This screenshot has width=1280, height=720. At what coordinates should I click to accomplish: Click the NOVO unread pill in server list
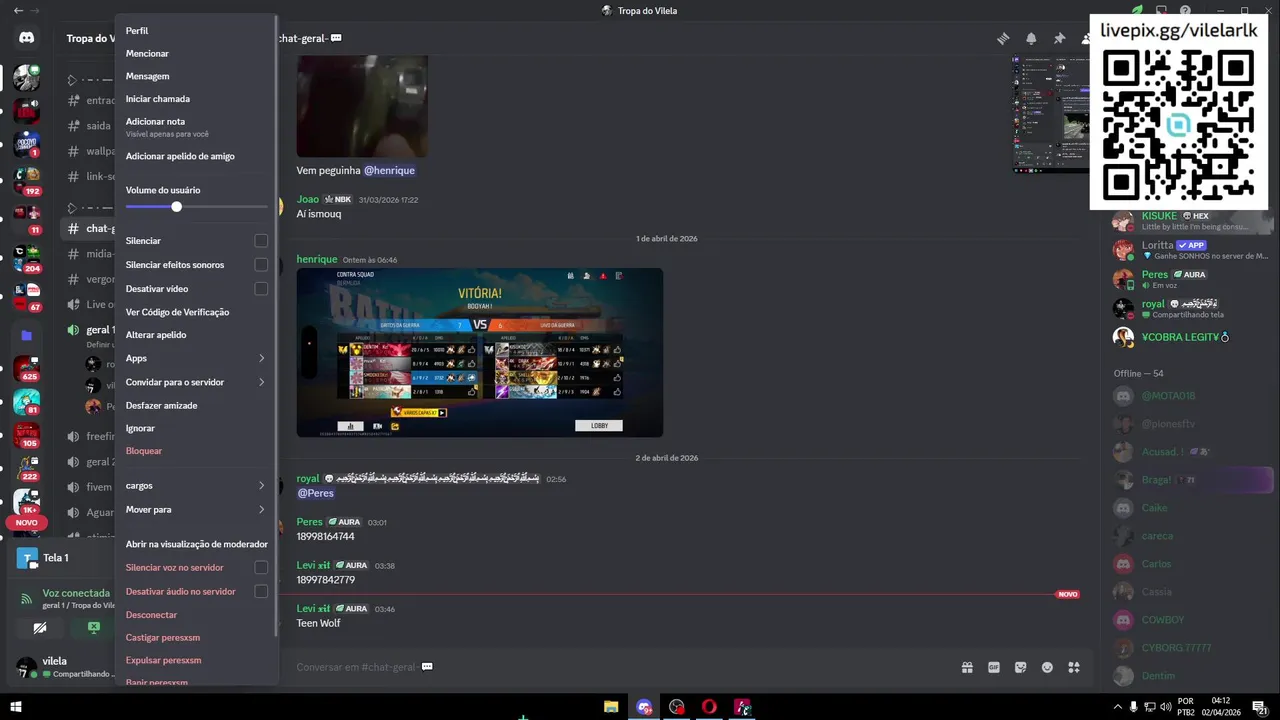(27, 523)
